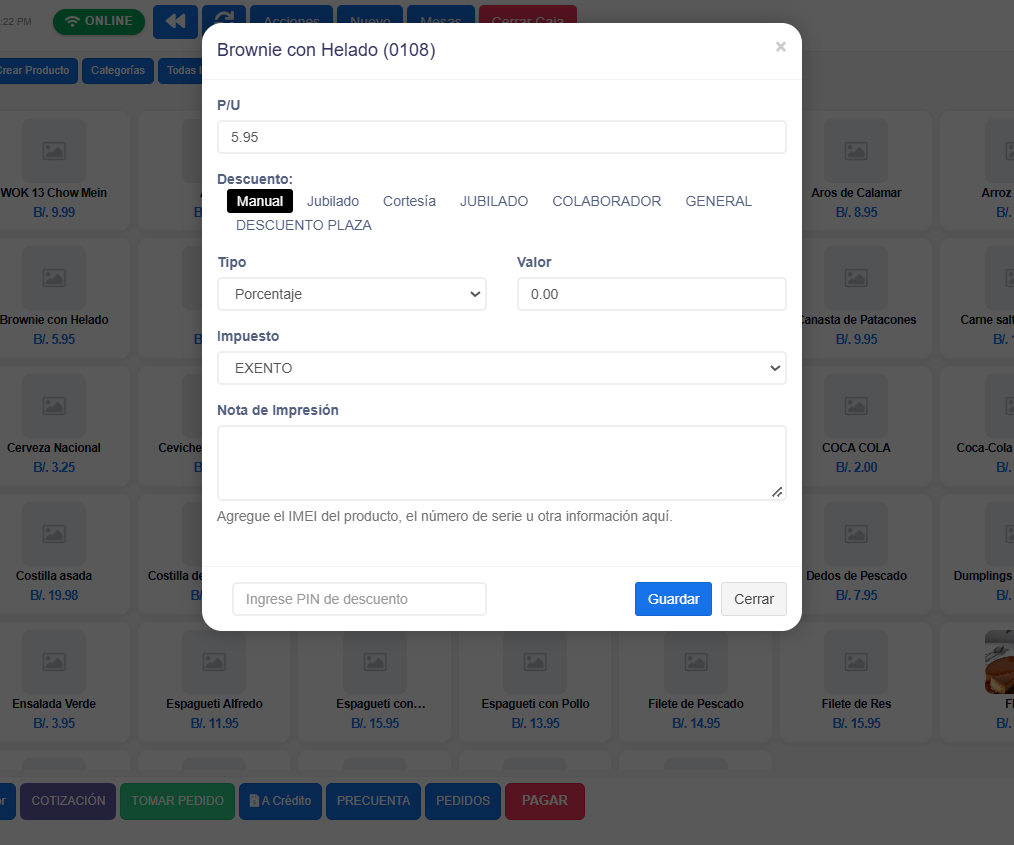
Task: Click the wifi ONLINE status indicator
Action: [x=99, y=21]
